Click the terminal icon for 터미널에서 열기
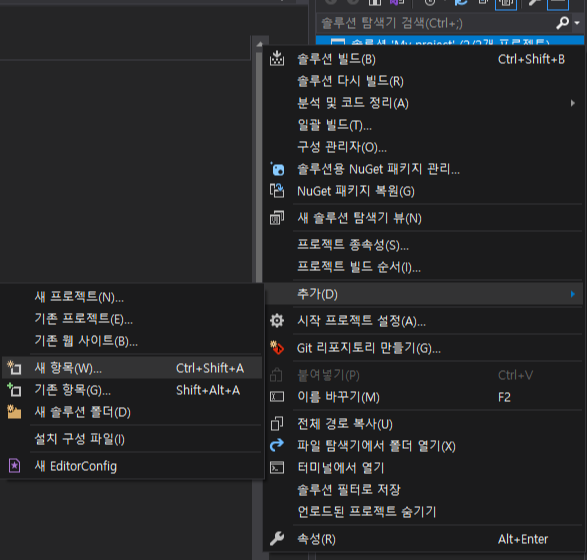The width and height of the screenshot is (587, 560). pos(277,468)
